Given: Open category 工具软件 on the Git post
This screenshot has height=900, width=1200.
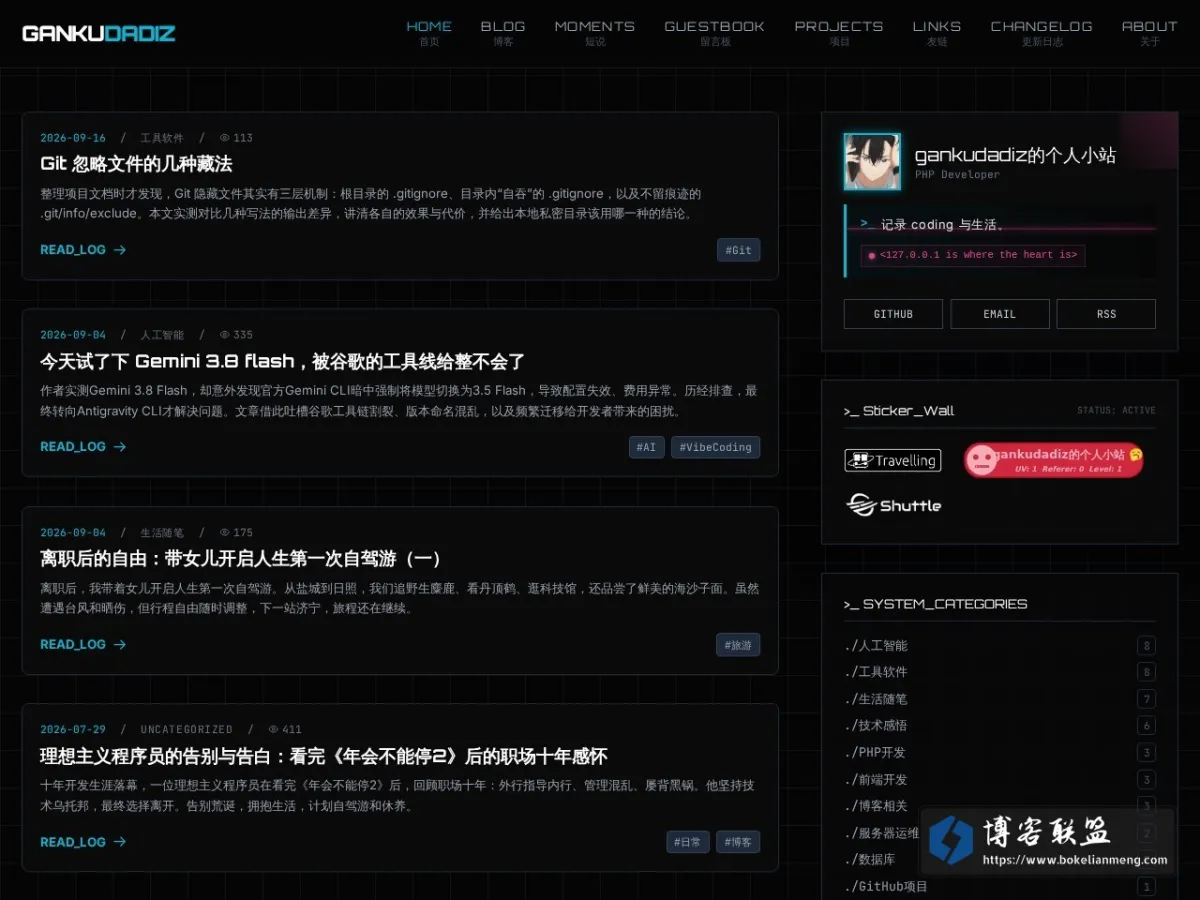Looking at the screenshot, I should tap(162, 138).
